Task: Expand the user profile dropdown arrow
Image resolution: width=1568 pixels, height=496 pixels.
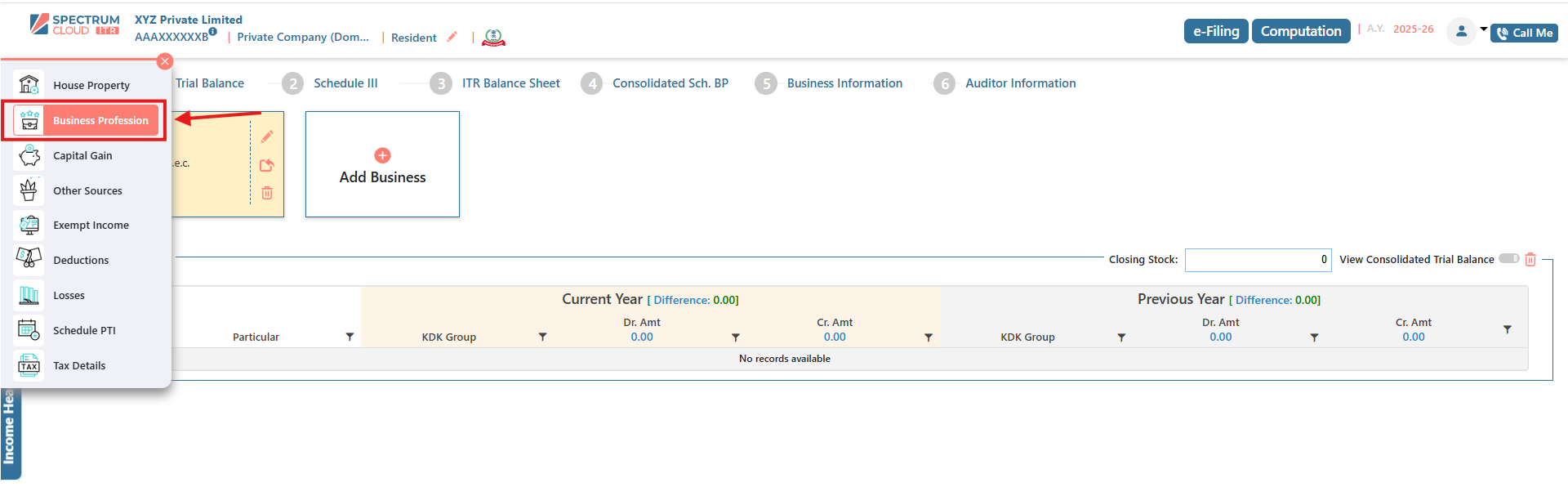Action: [1483, 29]
